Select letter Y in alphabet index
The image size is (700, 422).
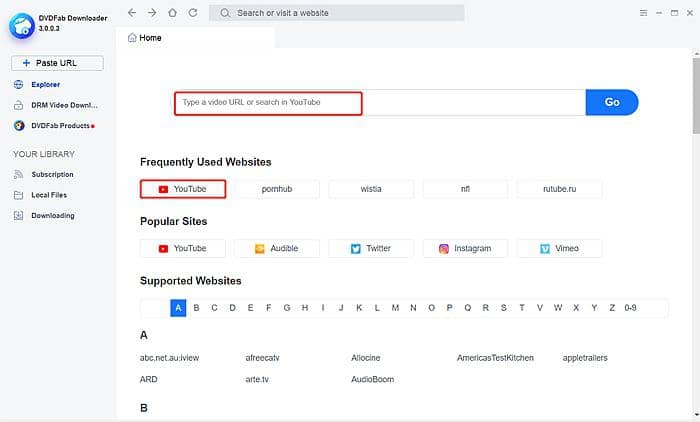[594, 308]
